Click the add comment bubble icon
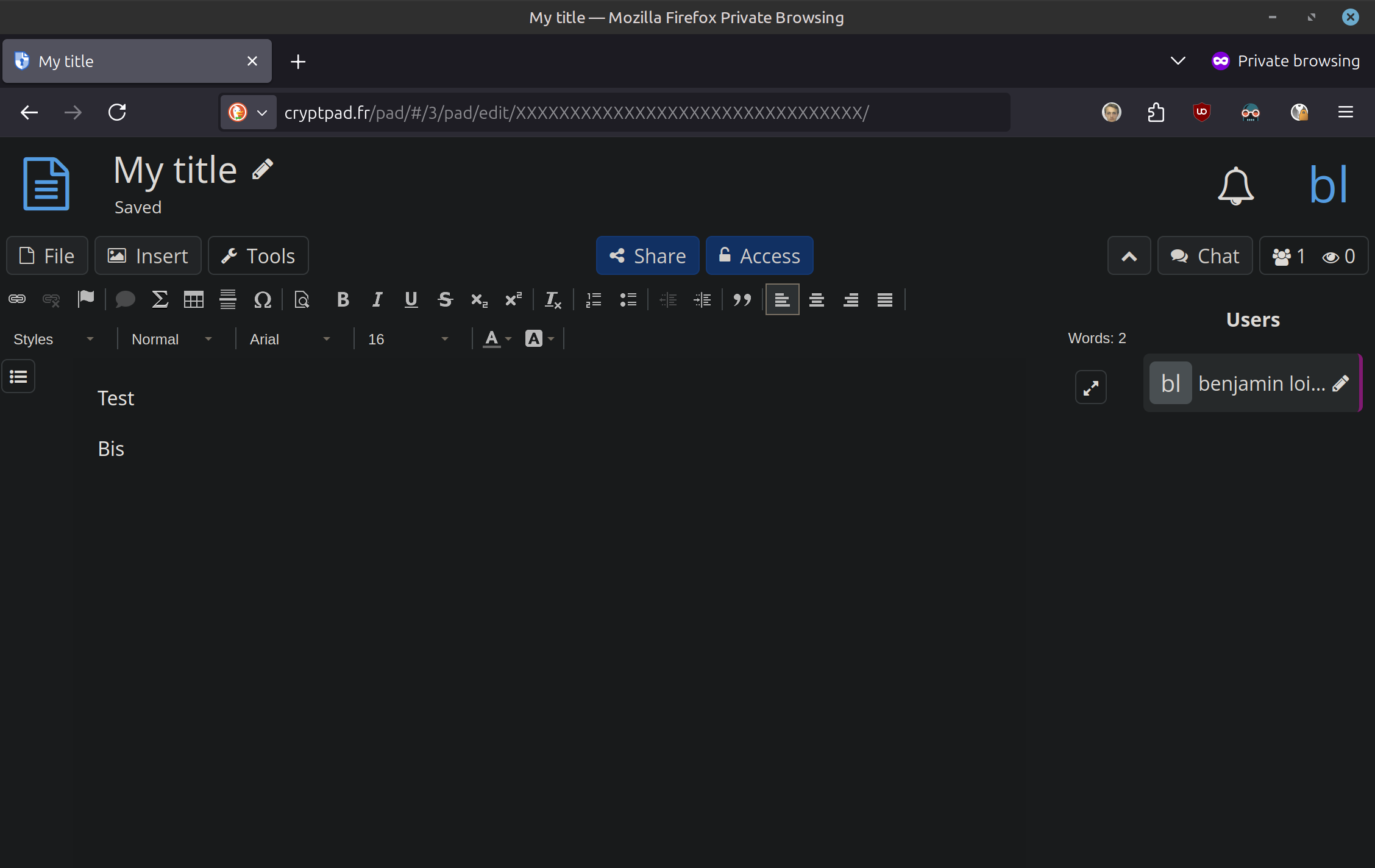Viewport: 1375px width, 868px height. [x=125, y=299]
